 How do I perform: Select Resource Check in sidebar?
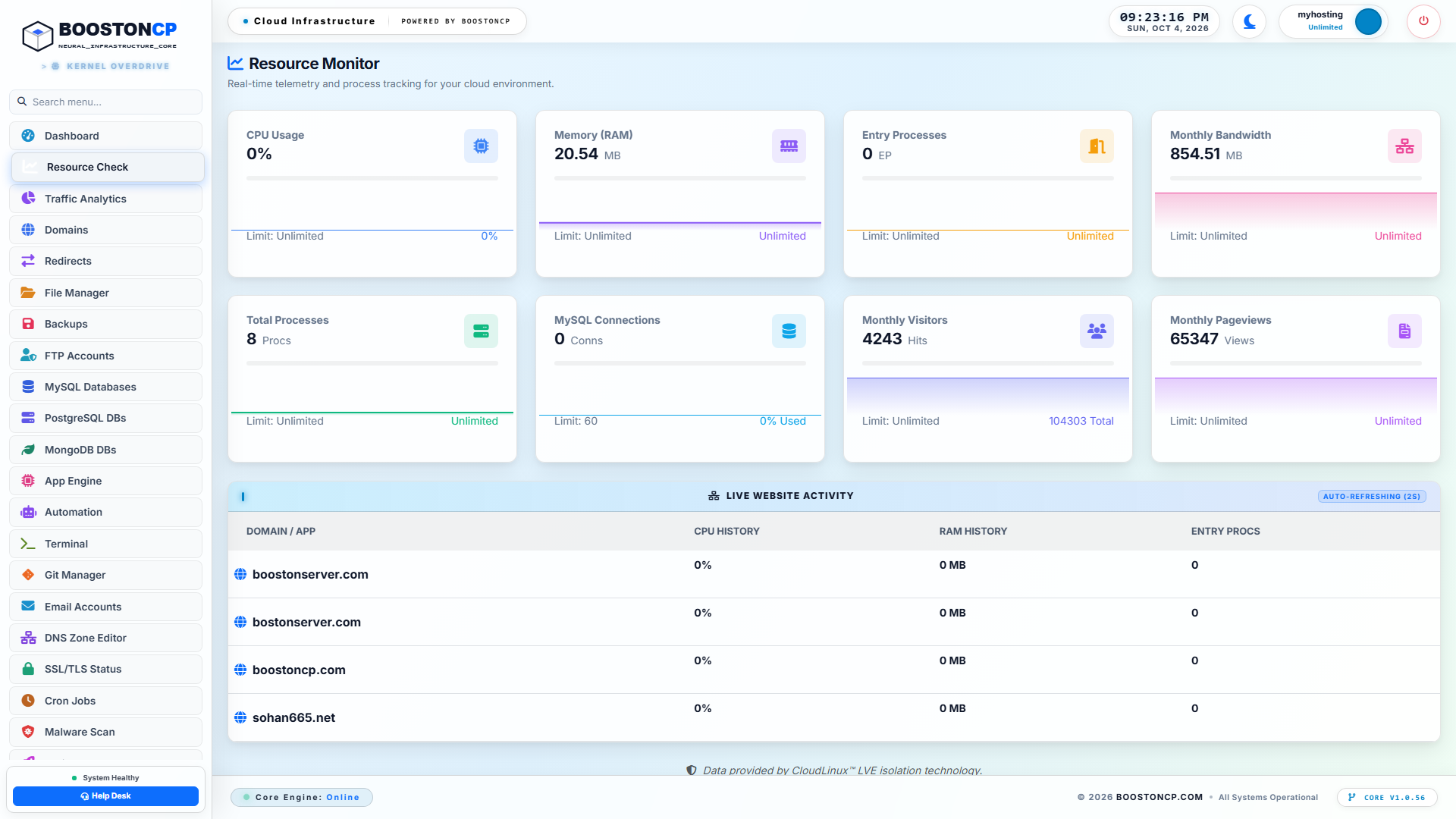[x=108, y=167]
